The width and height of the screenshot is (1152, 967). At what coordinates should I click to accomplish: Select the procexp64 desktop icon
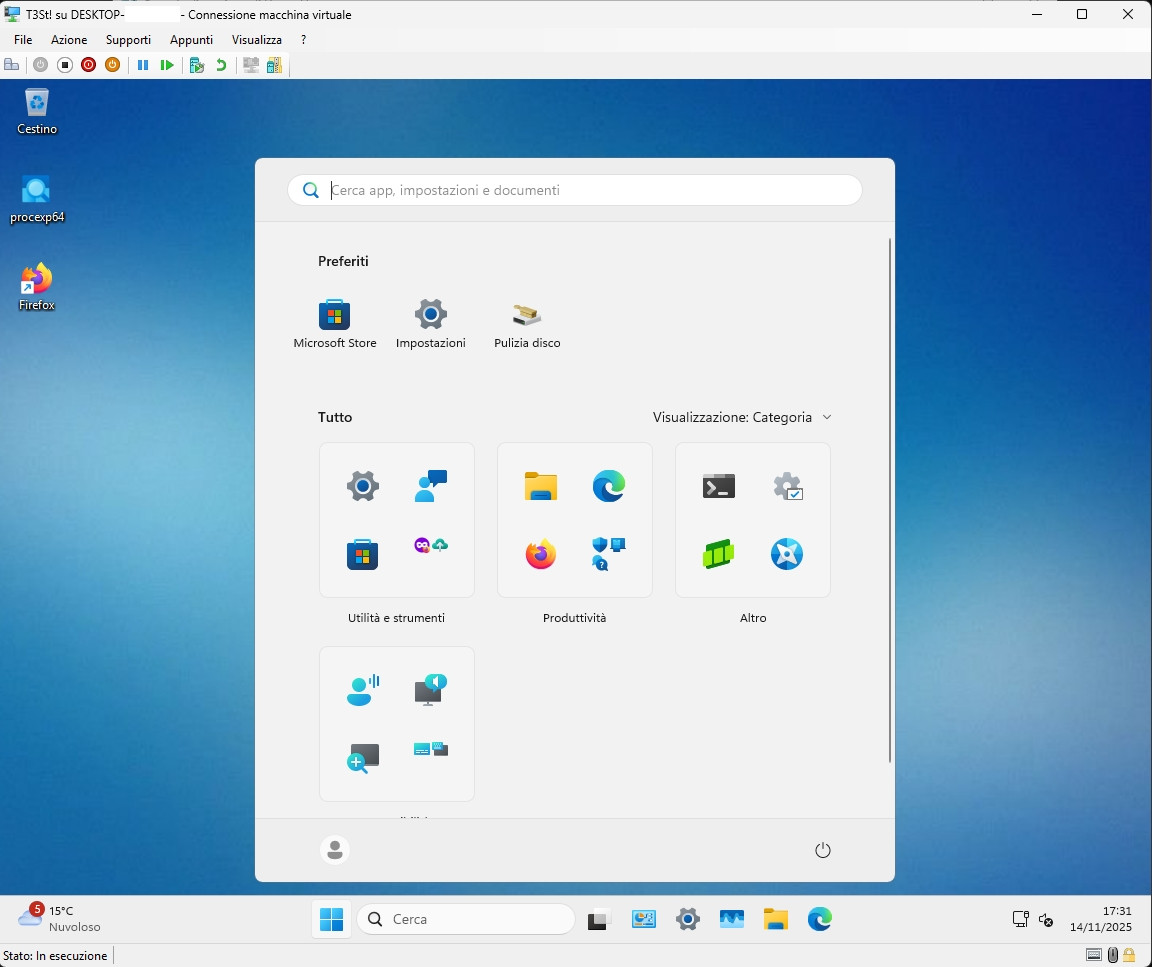(37, 199)
